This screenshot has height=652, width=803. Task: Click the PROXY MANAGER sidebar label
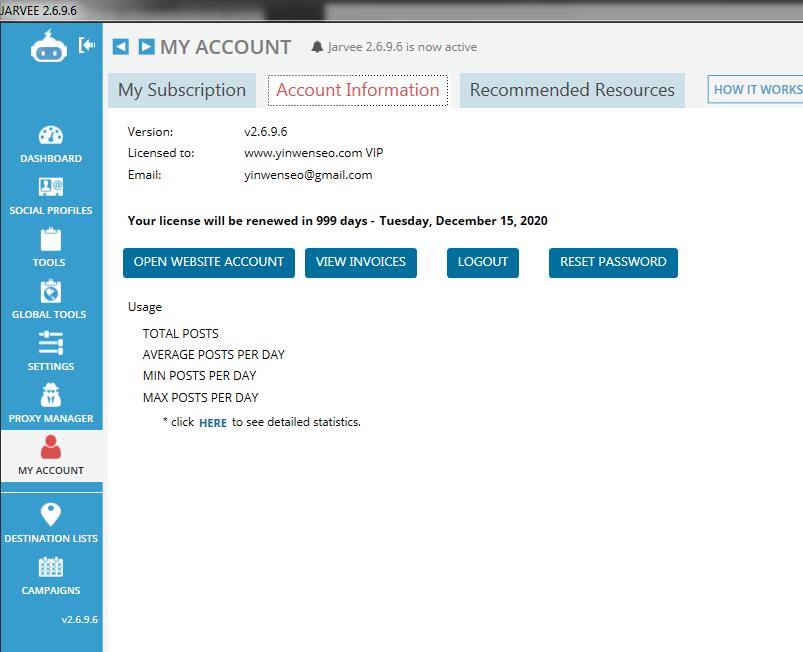point(51,418)
